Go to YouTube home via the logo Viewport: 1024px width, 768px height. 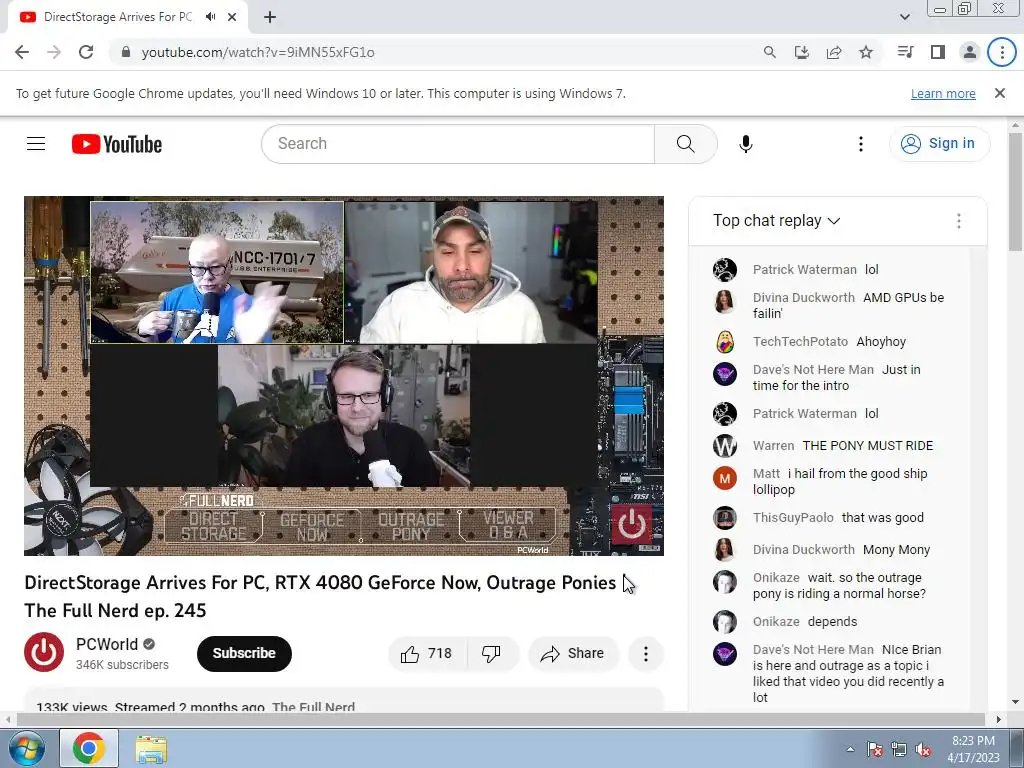click(117, 144)
